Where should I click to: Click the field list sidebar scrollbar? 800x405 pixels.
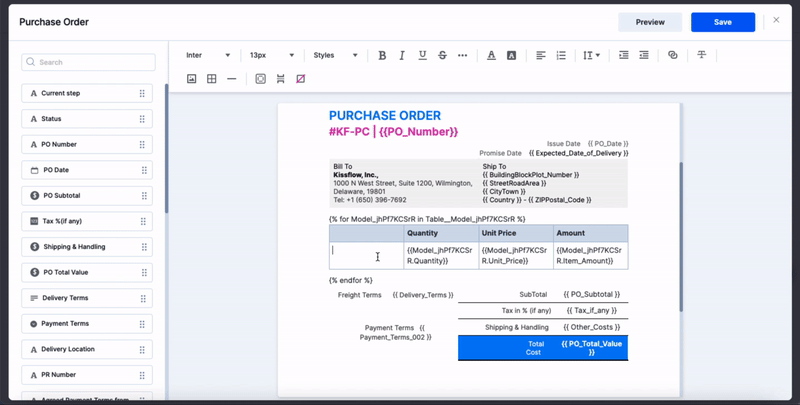click(167, 148)
